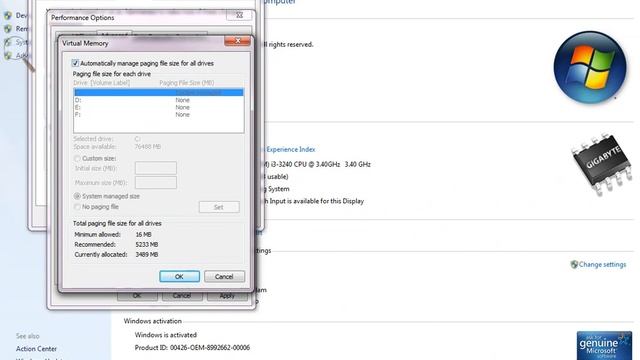Click the Set button in Virtual Memory
The image size is (640, 360).
(x=219, y=207)
